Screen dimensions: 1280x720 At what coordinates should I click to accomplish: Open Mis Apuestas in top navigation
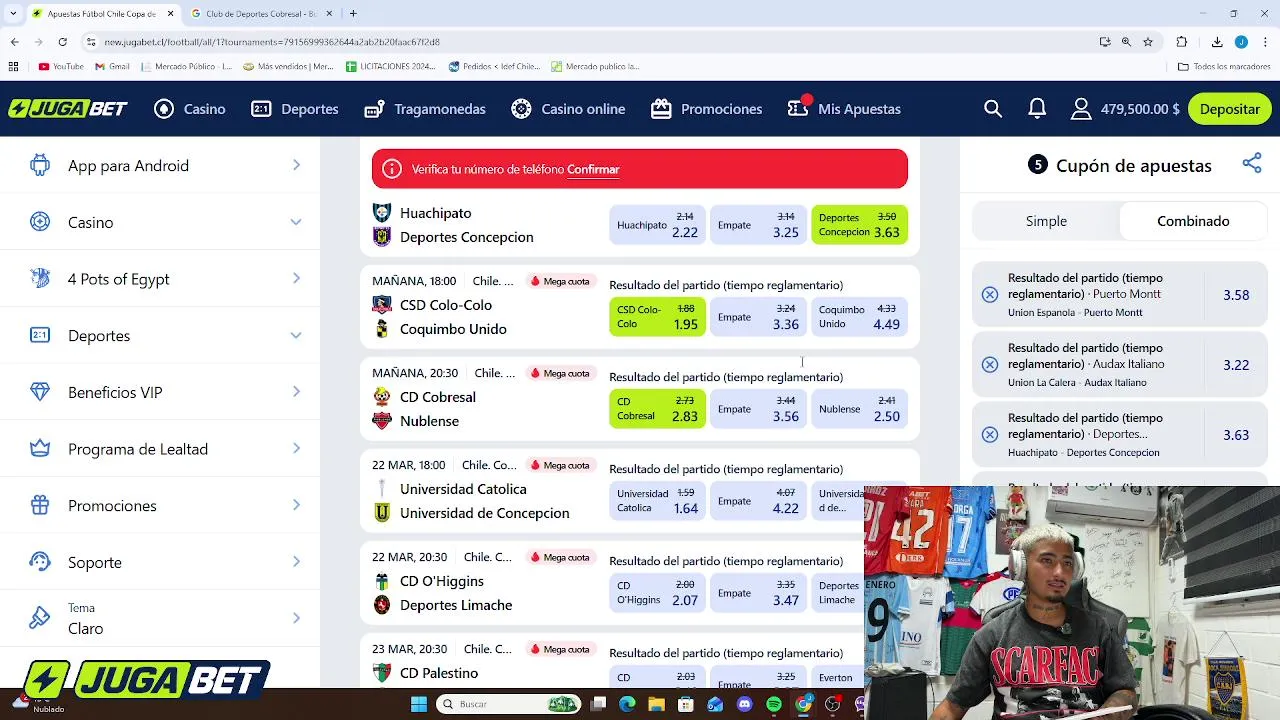tap(844, 109)
